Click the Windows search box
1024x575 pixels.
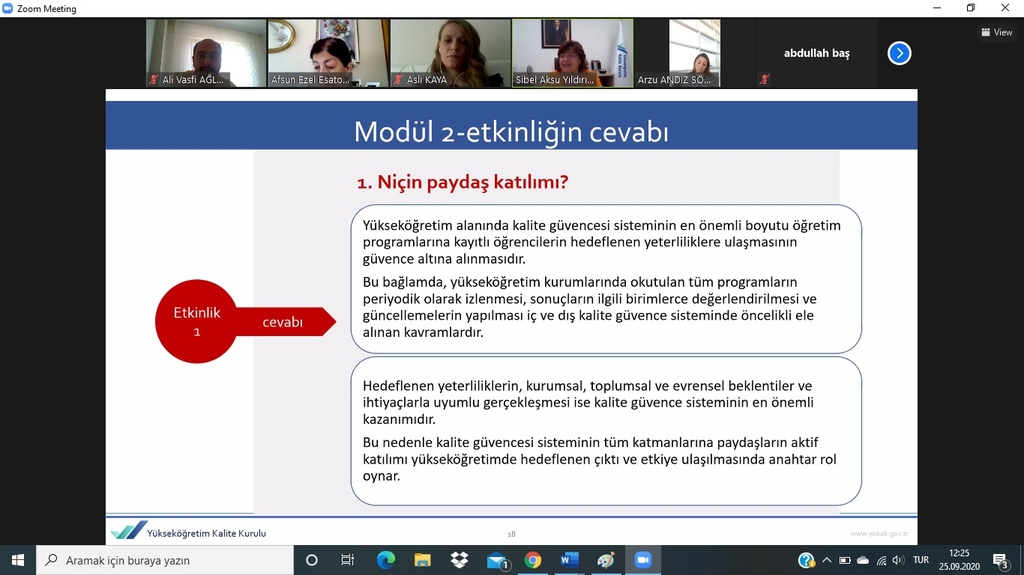[165, 560]
